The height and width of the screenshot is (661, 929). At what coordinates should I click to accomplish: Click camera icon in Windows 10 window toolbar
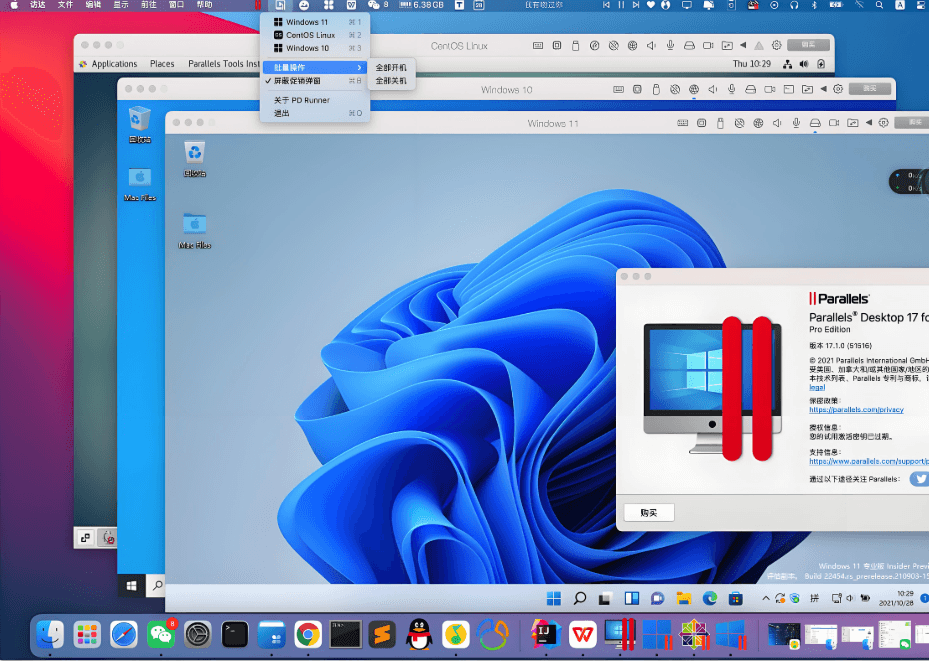770,89
